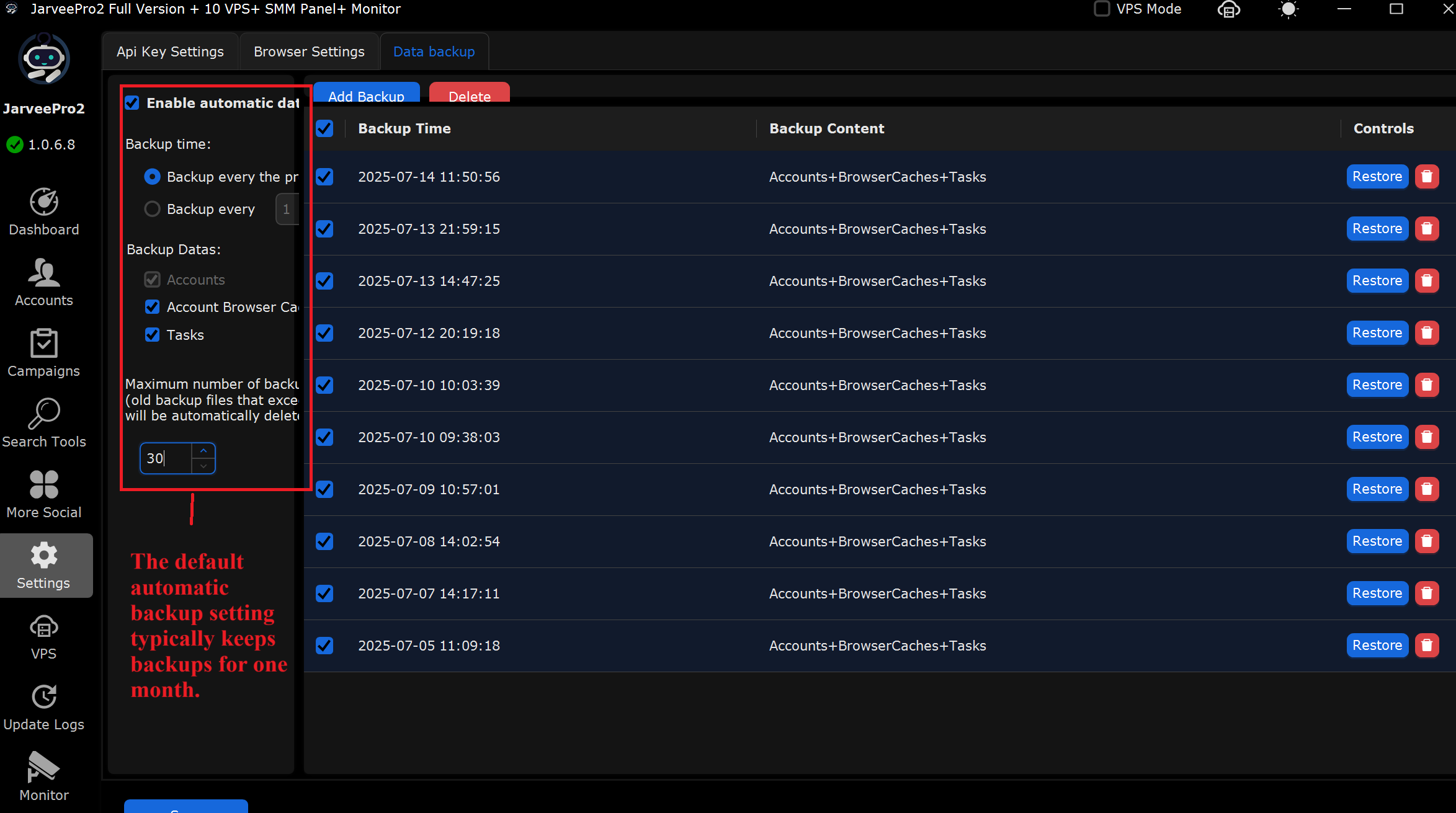Toggle the Account Browser Caches checkbox
This screenshot has width=1456, height=813.
point(152,307)
